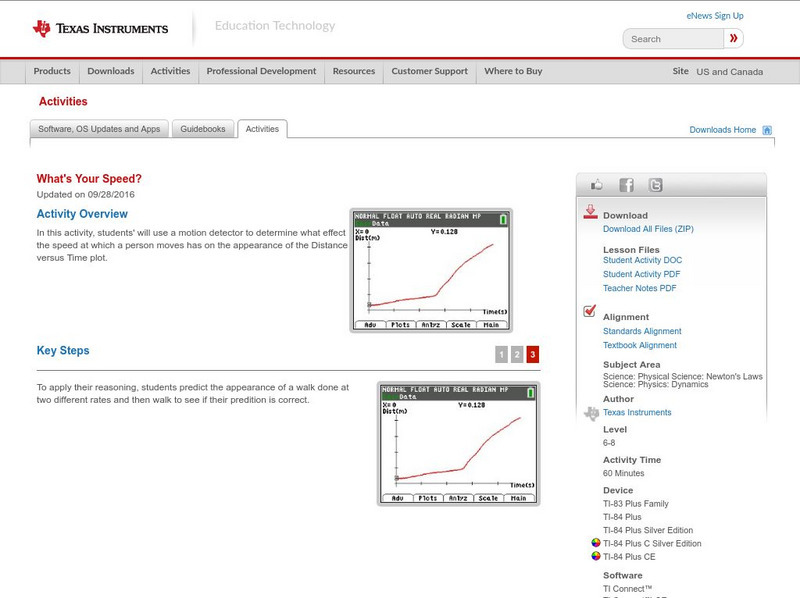
Task: Share the activity via the Facebook icon
Action: [625, 185]
